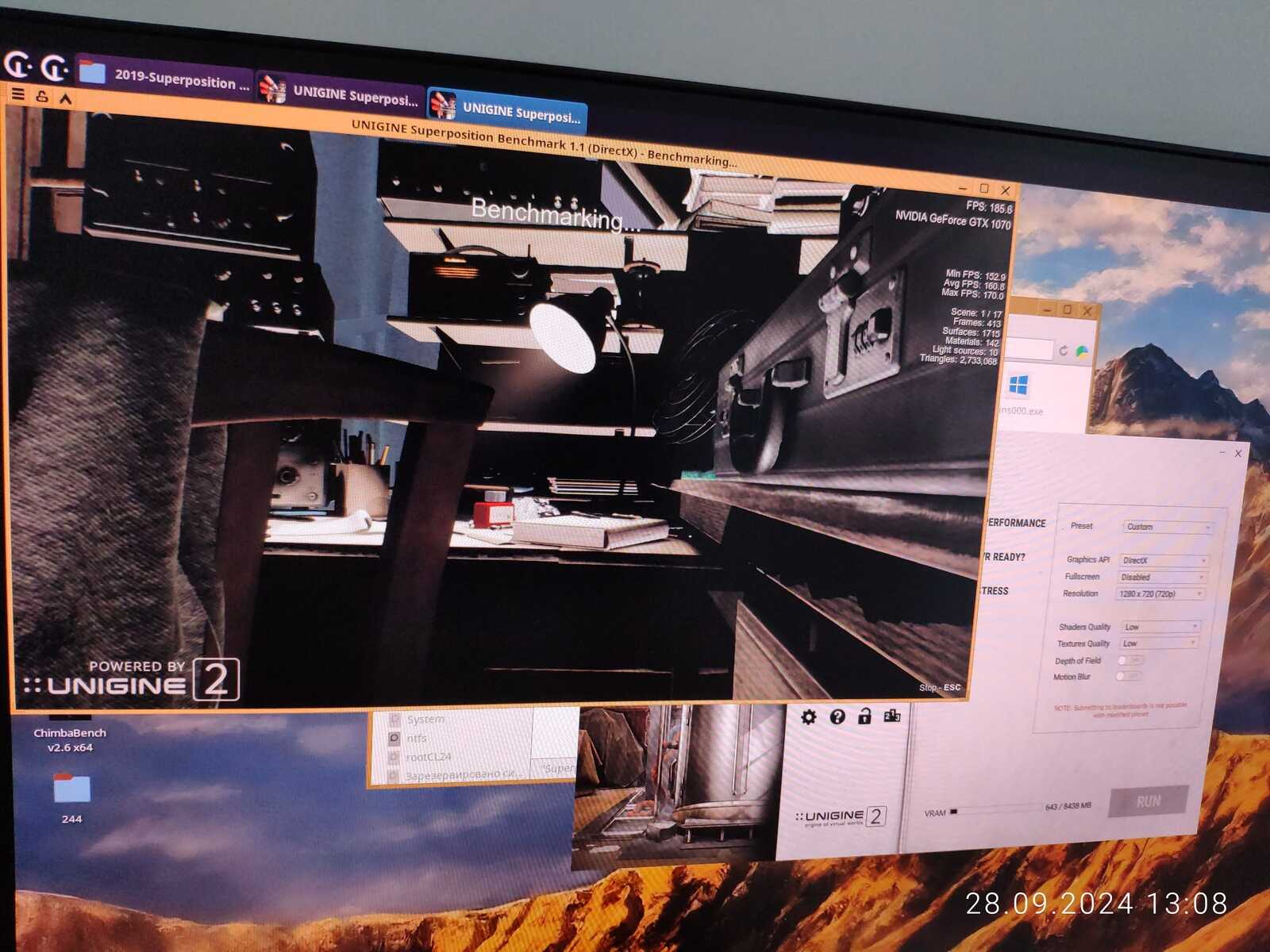
Task: Click the Max FPS: 170.0 value
Action: click(x=972, y=294)
